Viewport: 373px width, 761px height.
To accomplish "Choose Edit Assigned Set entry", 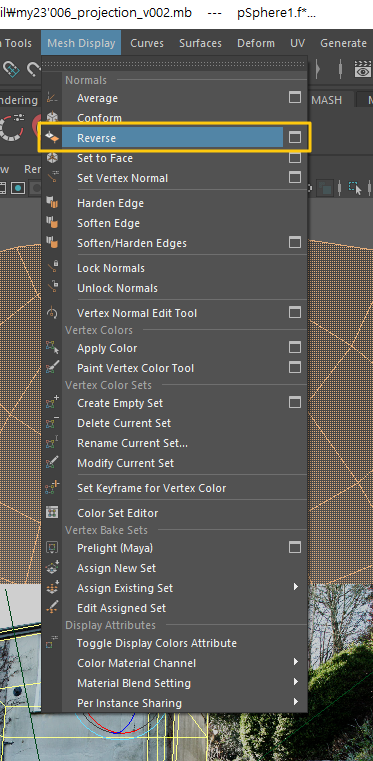I will tap(122, 608).
